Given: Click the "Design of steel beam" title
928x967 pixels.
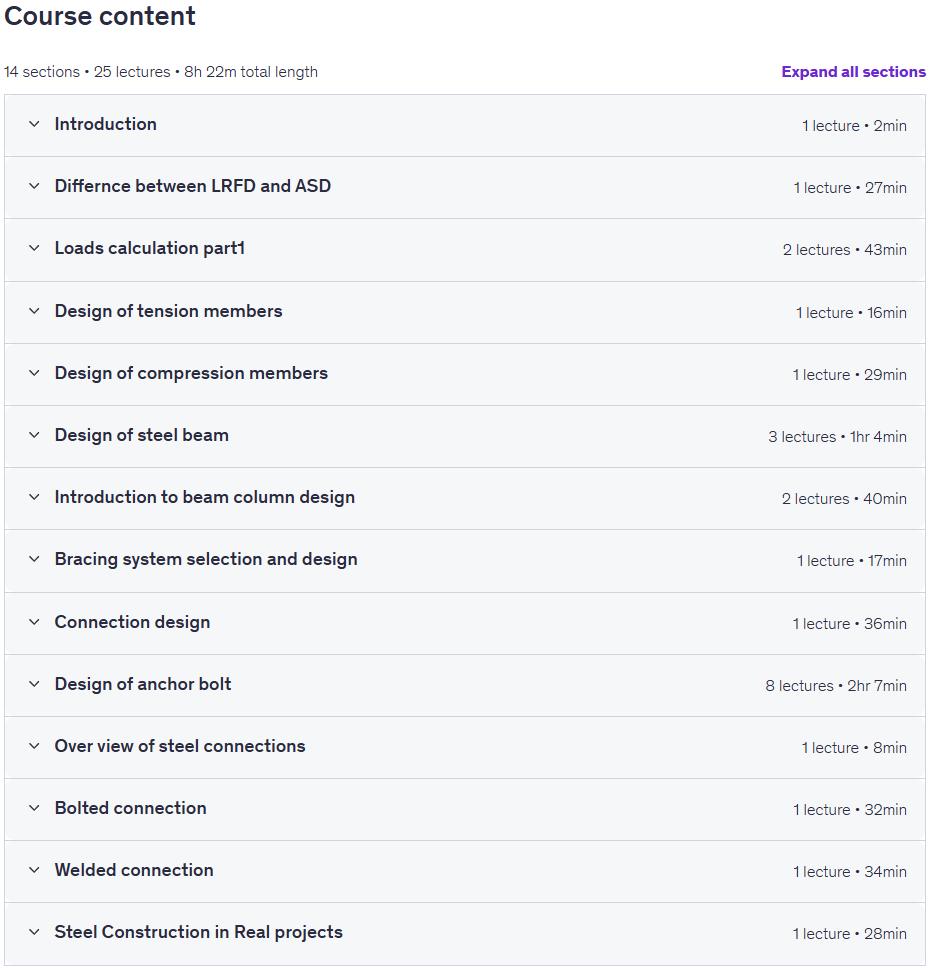Looking at the screenshot, I should pyautogui.click(x=141, y=435).
